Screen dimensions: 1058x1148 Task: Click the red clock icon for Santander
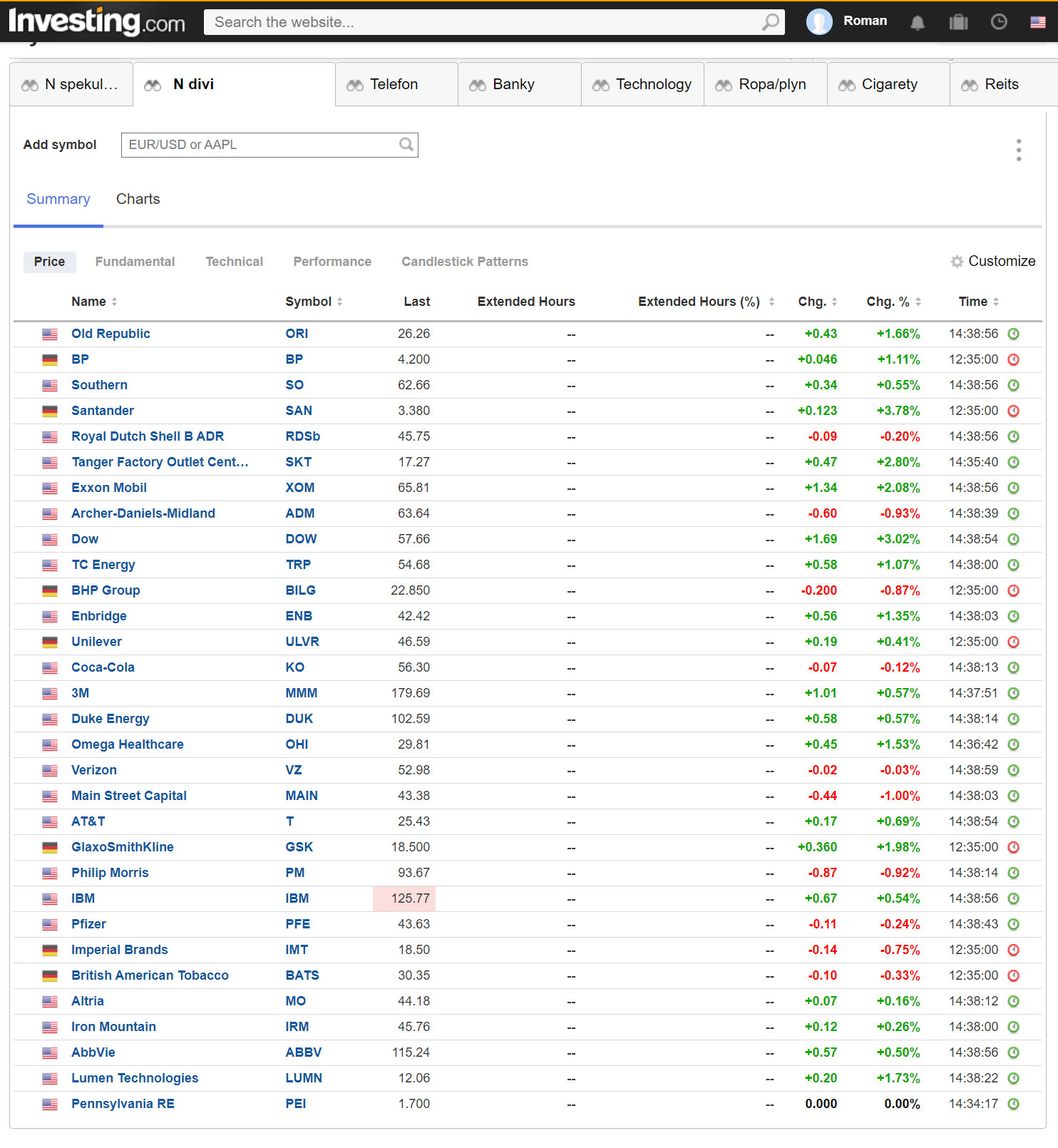(1013, 411)
